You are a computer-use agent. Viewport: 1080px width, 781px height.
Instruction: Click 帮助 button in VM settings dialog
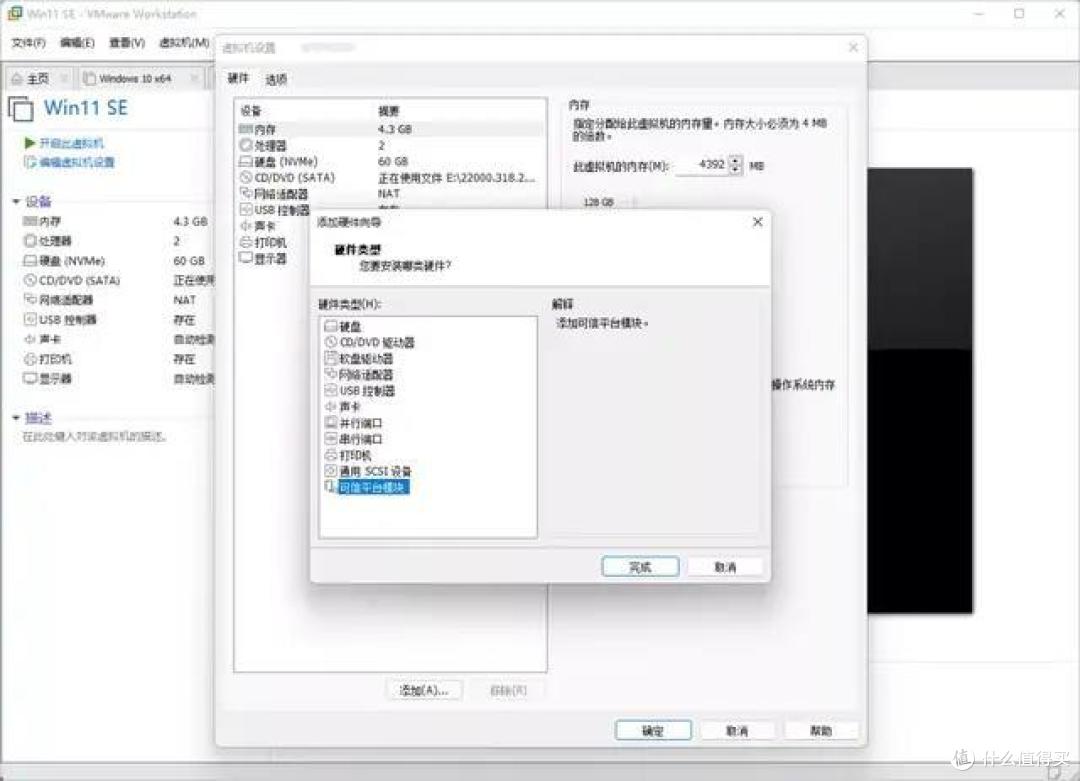click(x=820, y=731)
